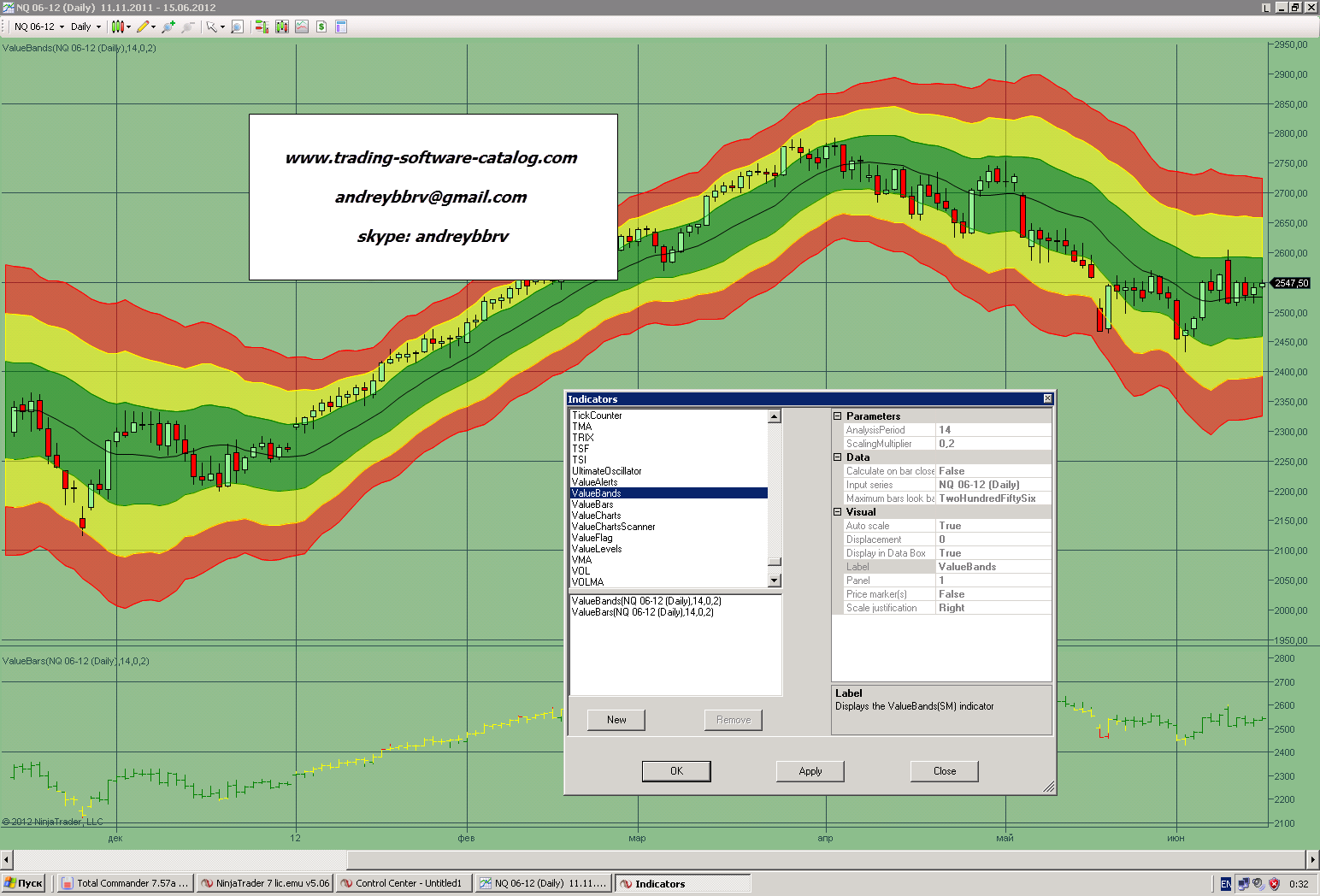This screenshot has width=1320, height=896.
Task: Click the dollar sign chart trader icon
Action: (321, 27)
